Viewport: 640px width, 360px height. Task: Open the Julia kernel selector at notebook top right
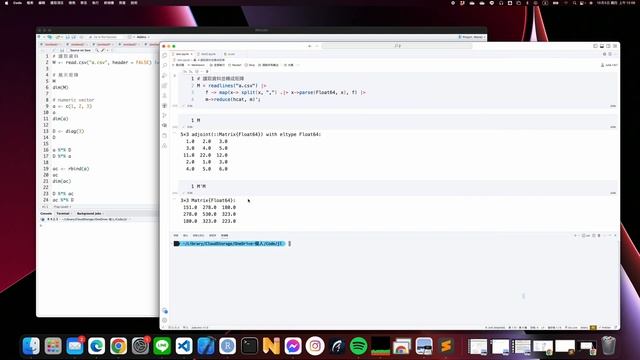(x=609, y=65)
